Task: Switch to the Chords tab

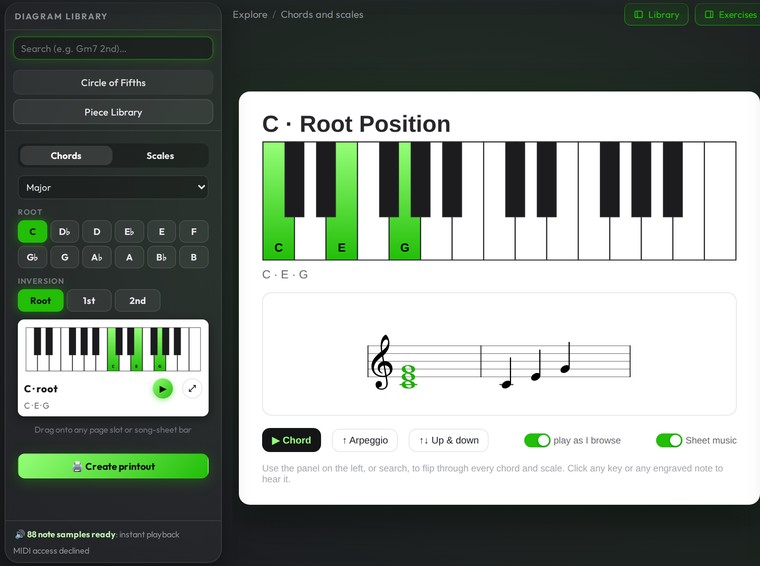Action: [x=66, y=156]
